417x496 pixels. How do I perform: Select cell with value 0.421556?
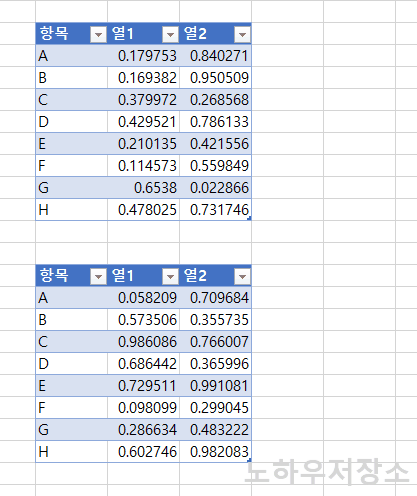click(216, 144)
